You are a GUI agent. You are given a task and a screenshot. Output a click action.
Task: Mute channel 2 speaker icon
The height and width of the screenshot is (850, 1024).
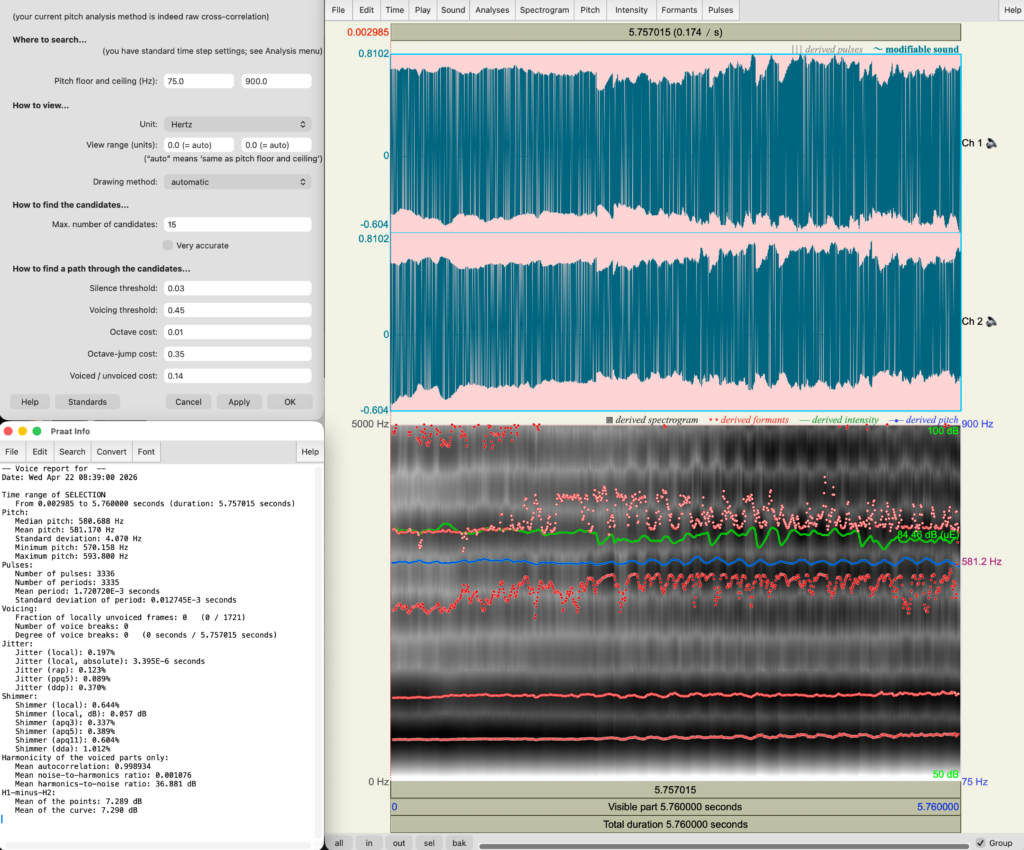pyautogui.click(x=991, y=321)
